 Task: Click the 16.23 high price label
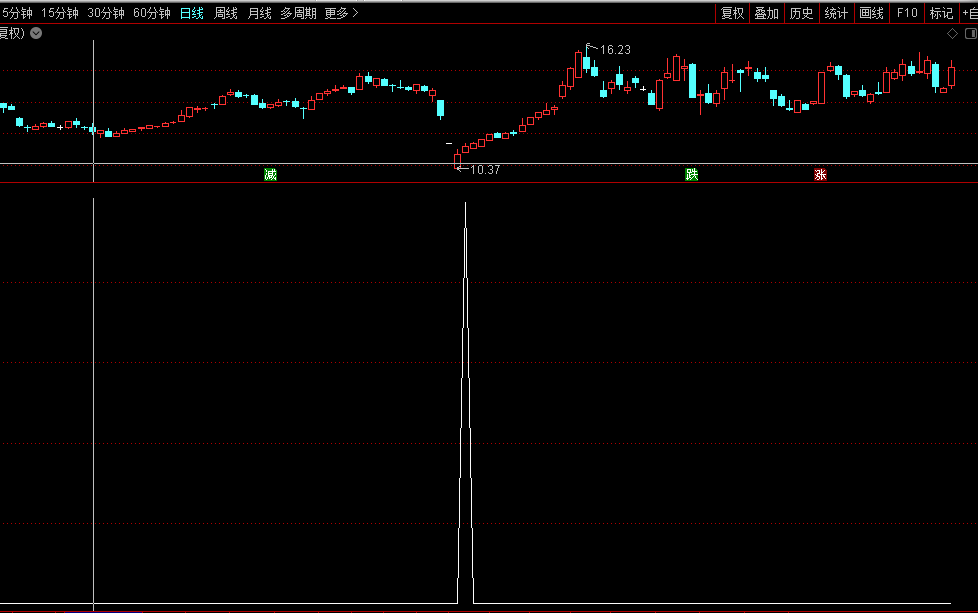[x=615, y=49]
